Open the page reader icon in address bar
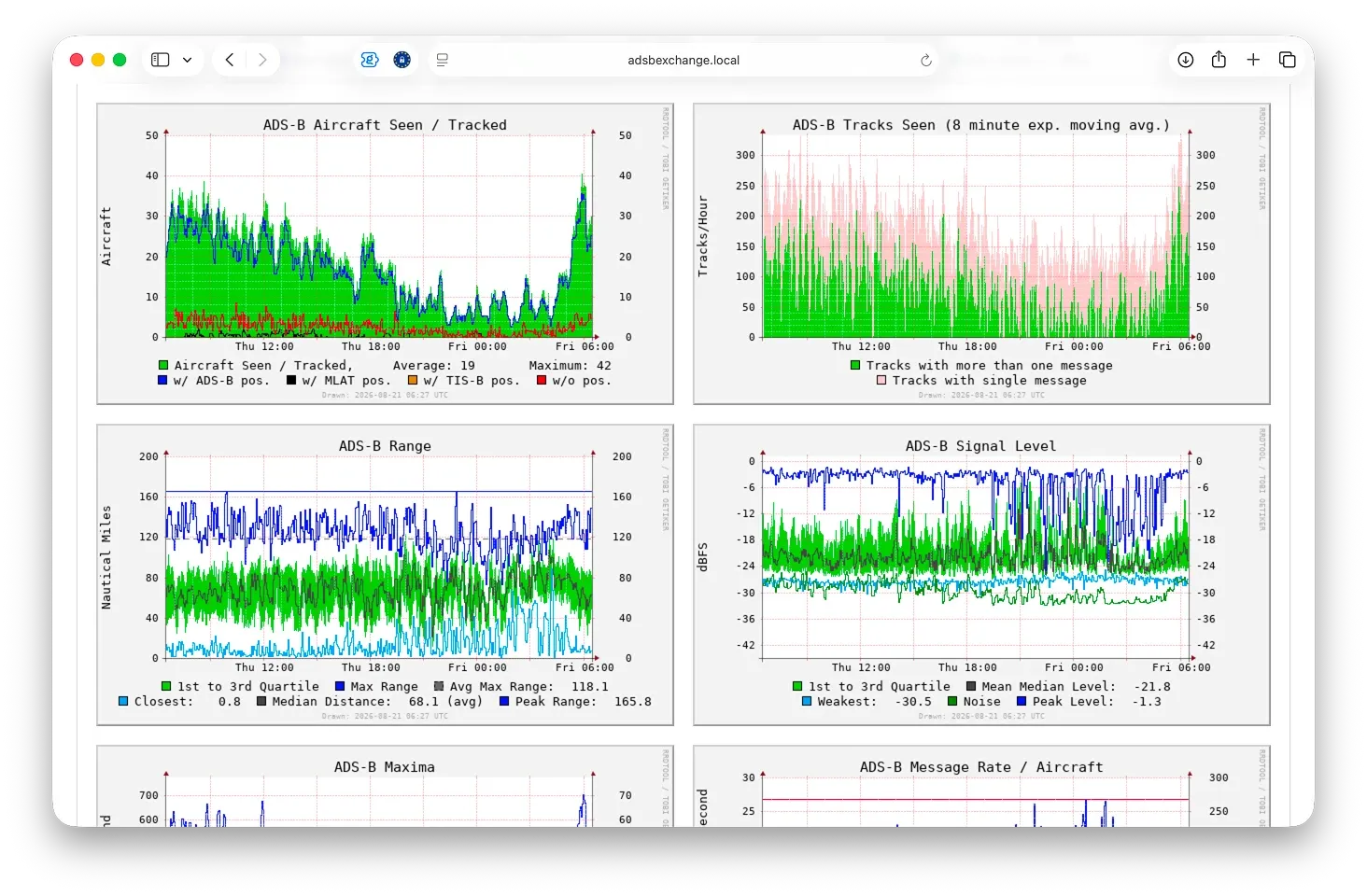The width and height of the screenshot is (1367, 896). [443, 60]
